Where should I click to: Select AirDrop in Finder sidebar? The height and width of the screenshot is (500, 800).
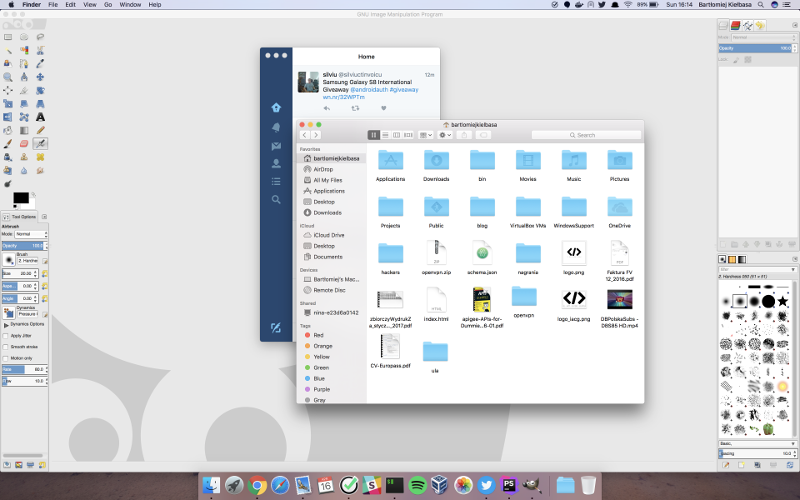(323, 169)
